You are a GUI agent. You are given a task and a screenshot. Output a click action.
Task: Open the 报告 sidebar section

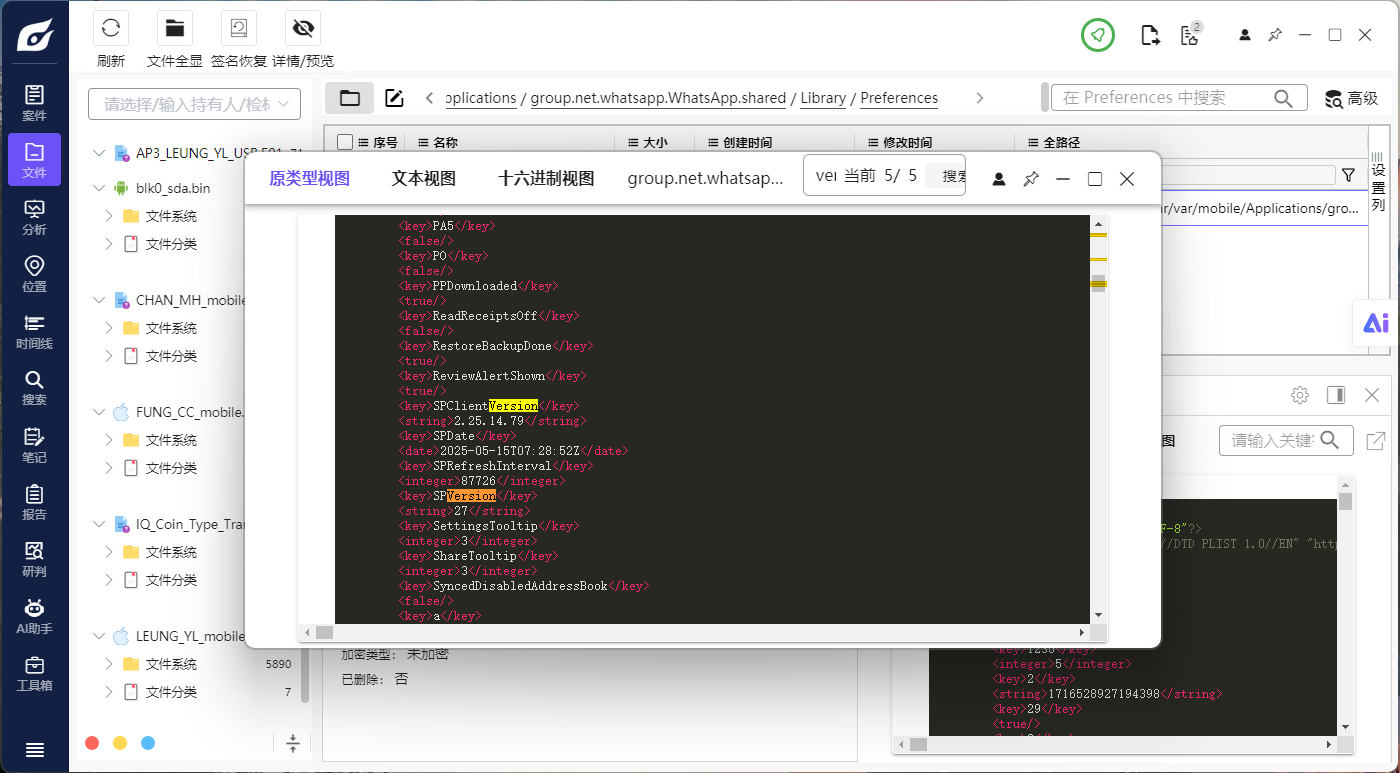click(x=34, y=502)
